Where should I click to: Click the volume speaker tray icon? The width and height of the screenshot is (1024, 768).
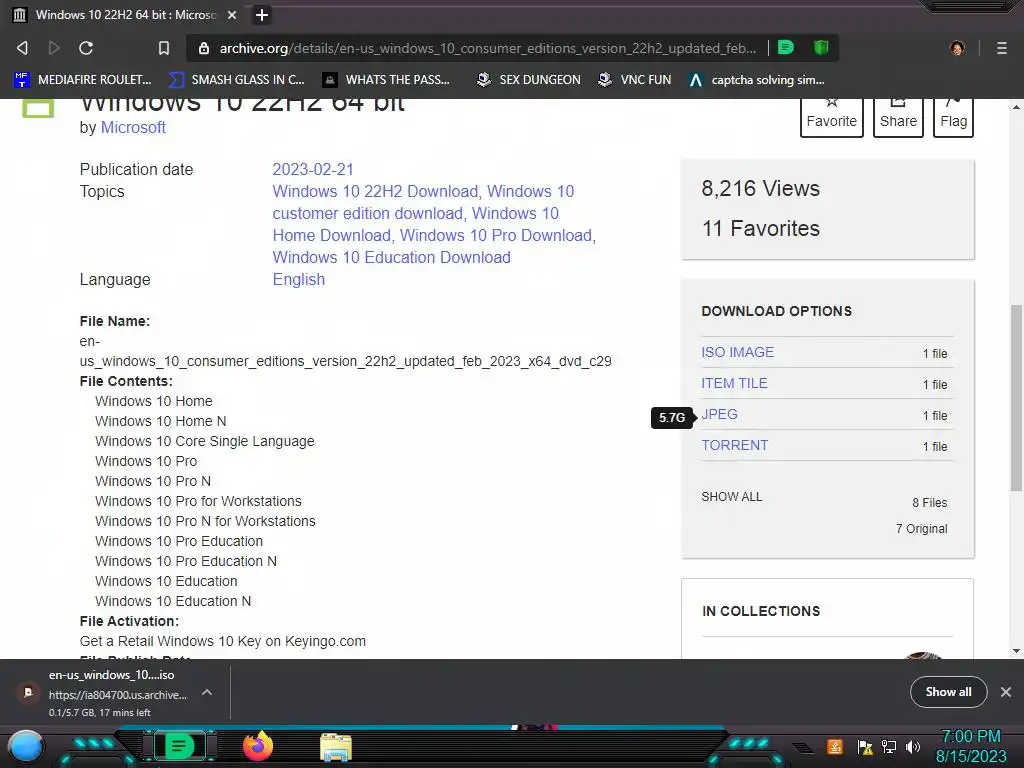coord(913,746)
